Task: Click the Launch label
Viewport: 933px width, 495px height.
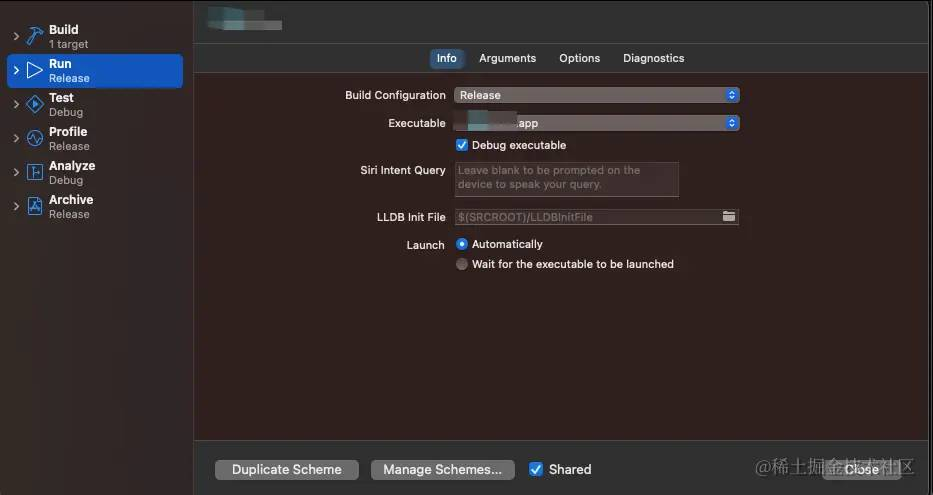Action: tap(425, 245)
